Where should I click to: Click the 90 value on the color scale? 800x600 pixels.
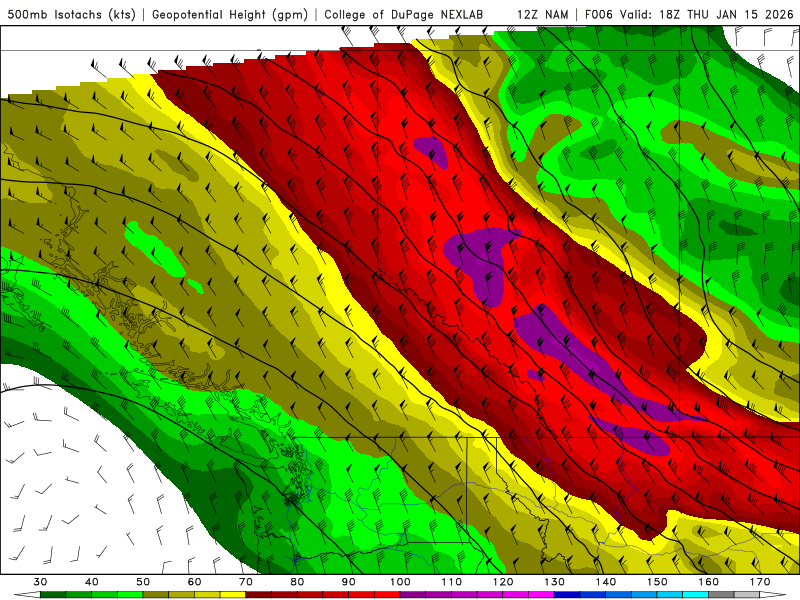348,582
